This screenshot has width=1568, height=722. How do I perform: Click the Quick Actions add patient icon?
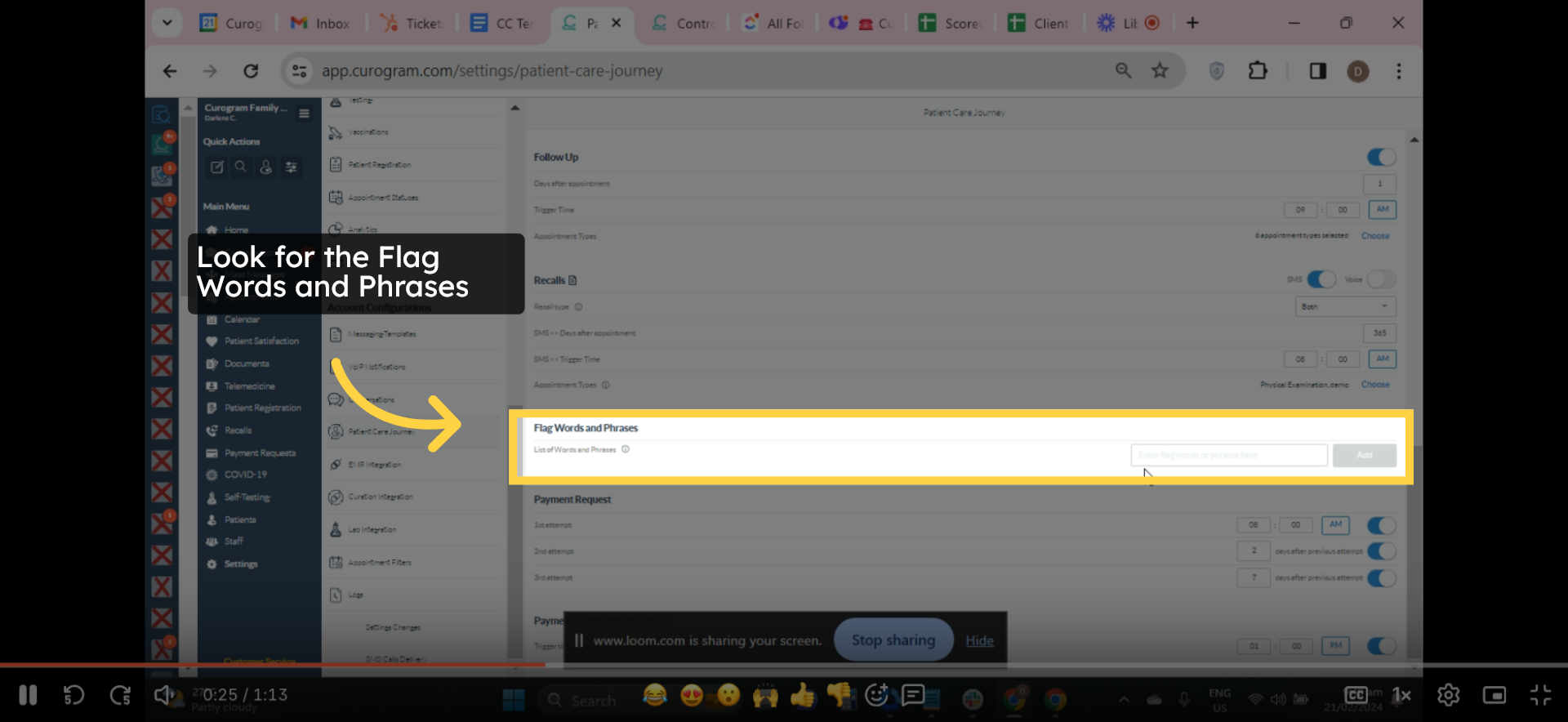pyautogui.click(x=266, y=167)
